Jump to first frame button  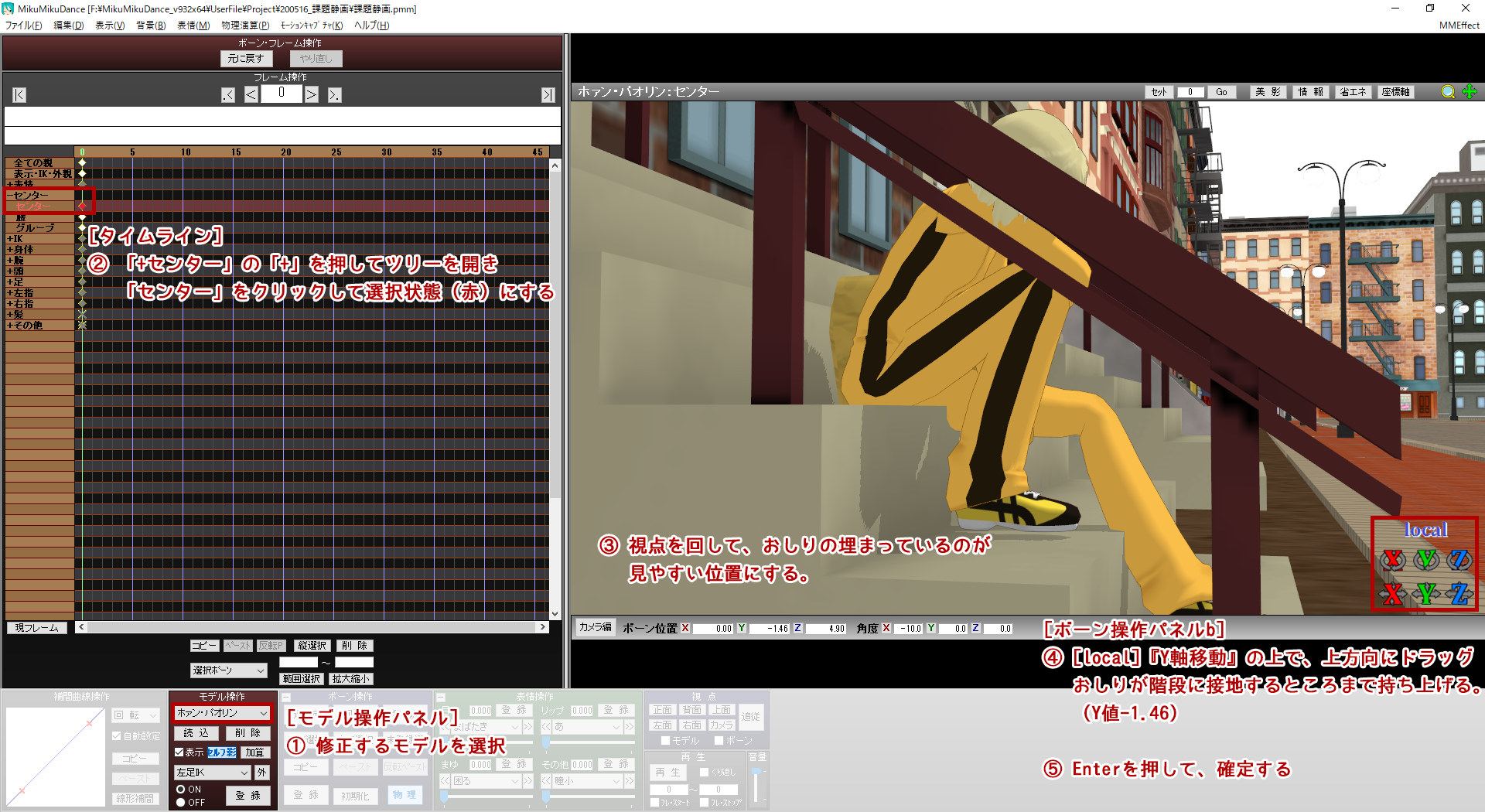(x=19, y=95)
